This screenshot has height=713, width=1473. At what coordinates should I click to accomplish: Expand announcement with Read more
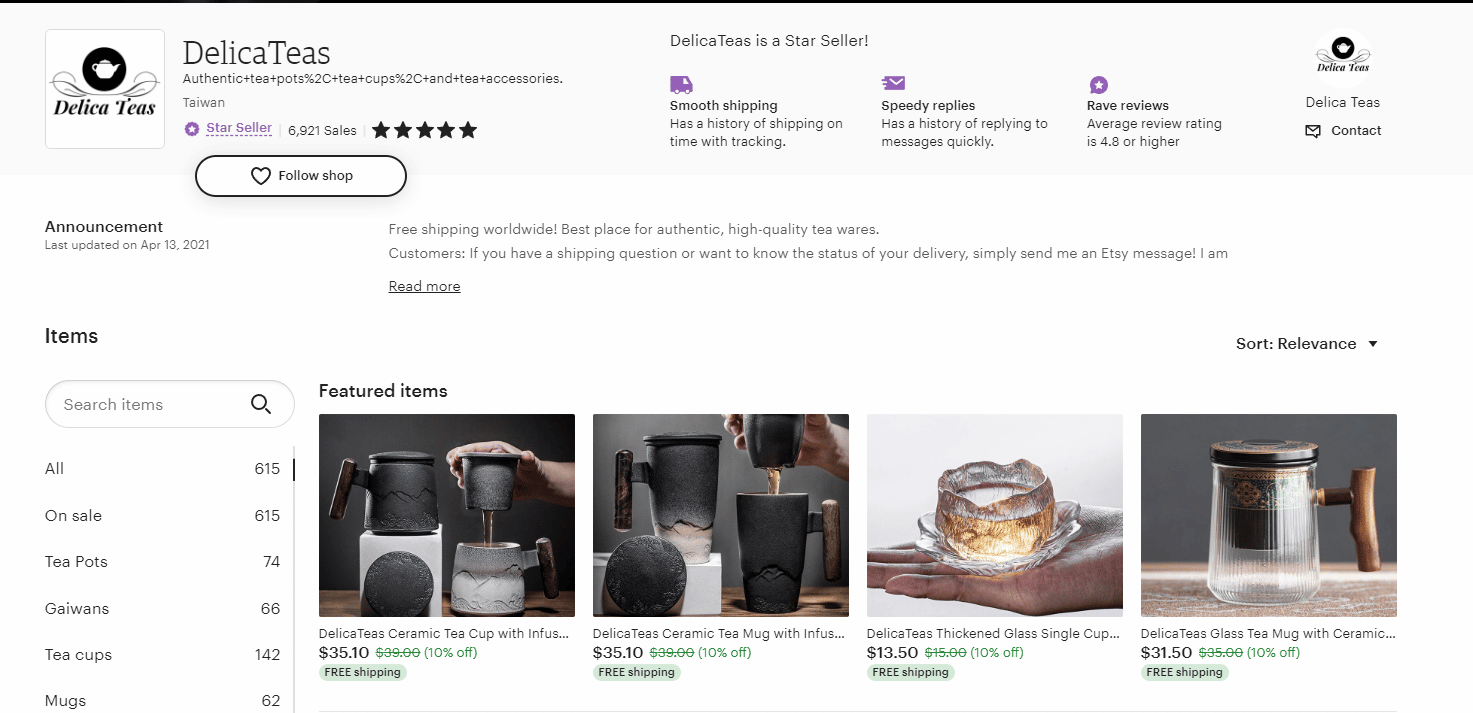tap(424, 286)
